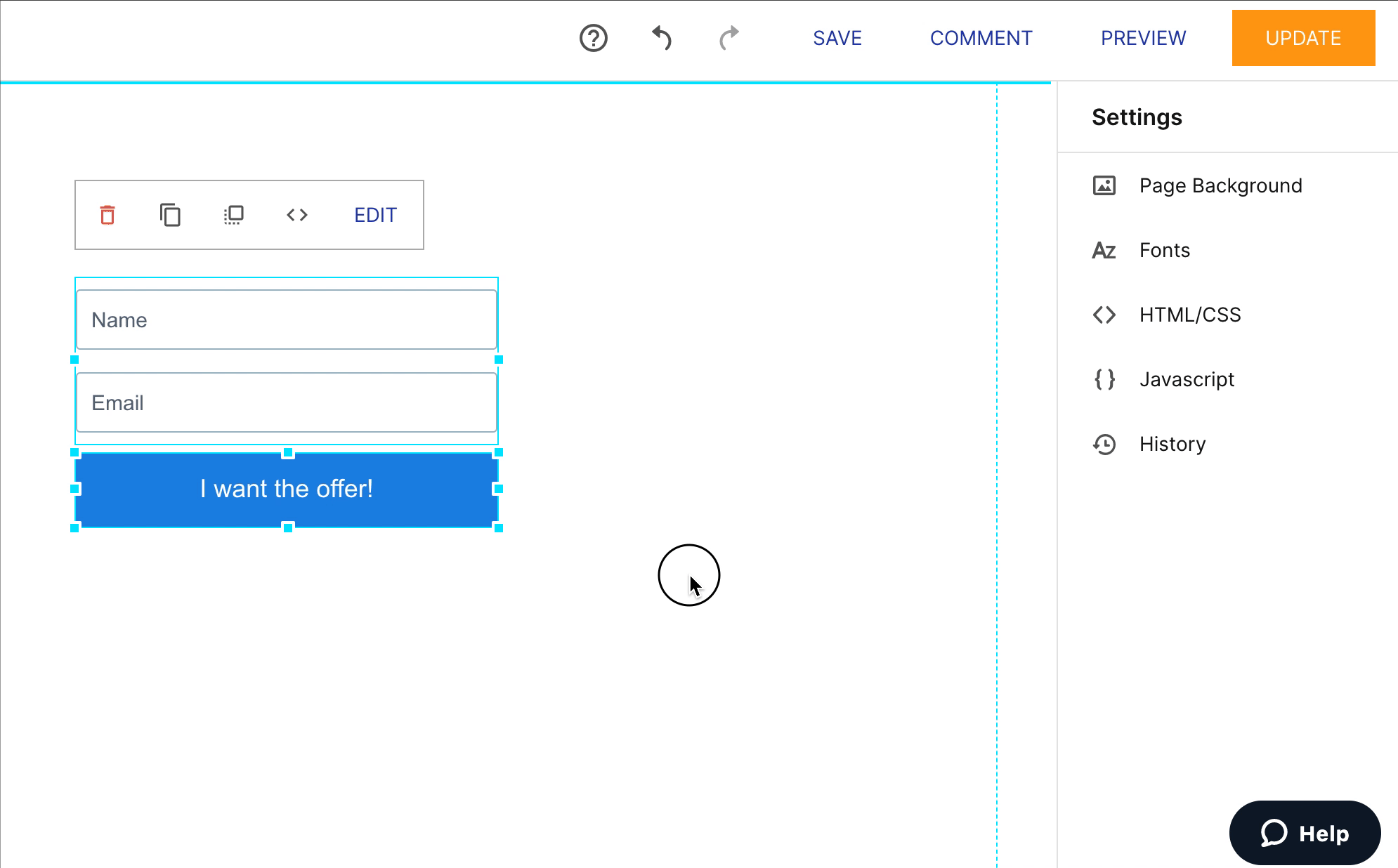Click the Fonts Az icon
This screenshot has width=1398, height=868.
pyautogui.click(x=1104, y=251)
